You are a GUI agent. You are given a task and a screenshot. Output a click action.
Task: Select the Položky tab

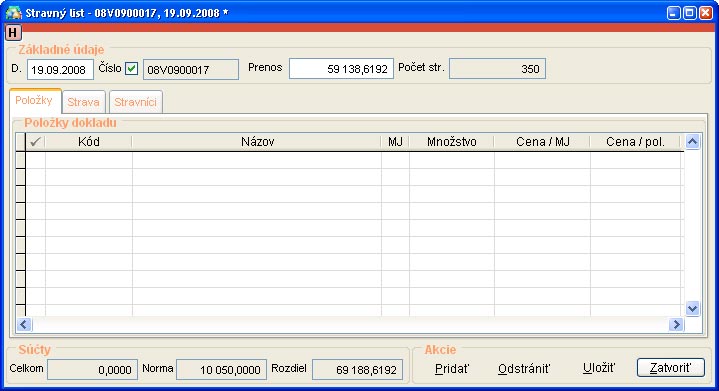pos(34,100)
